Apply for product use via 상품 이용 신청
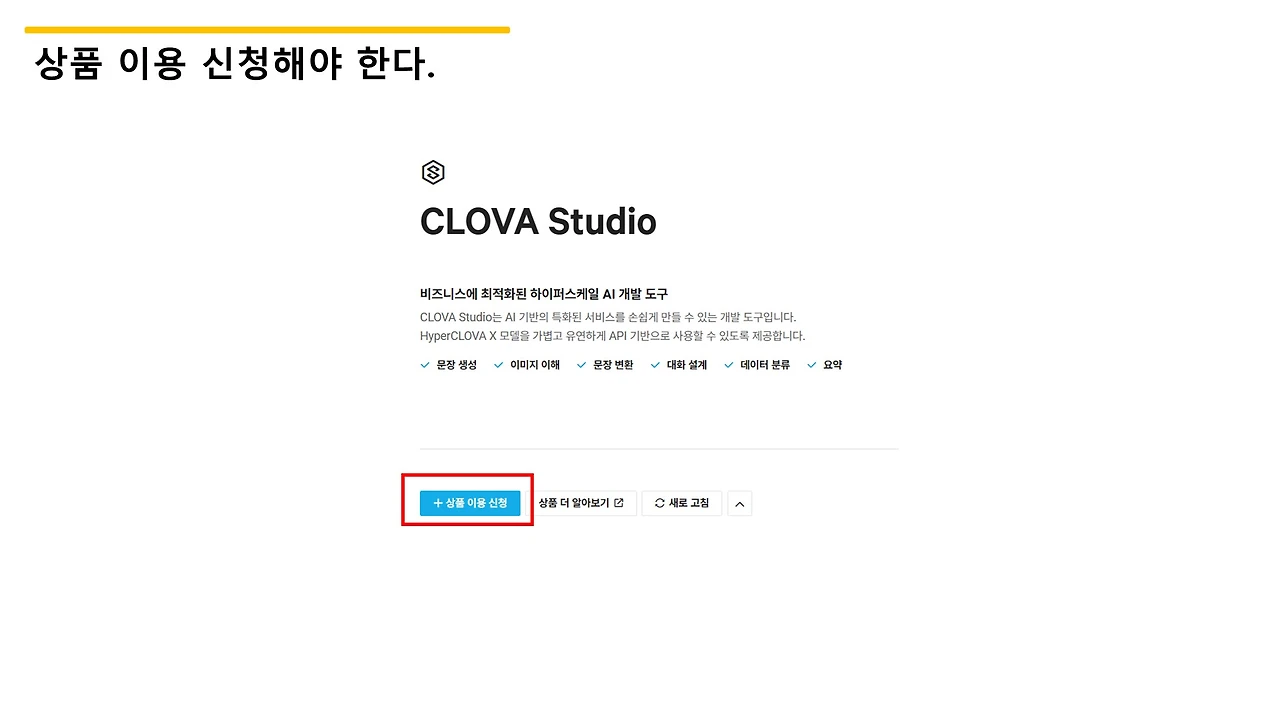1280x720 pixels. (x=470, y=503)
